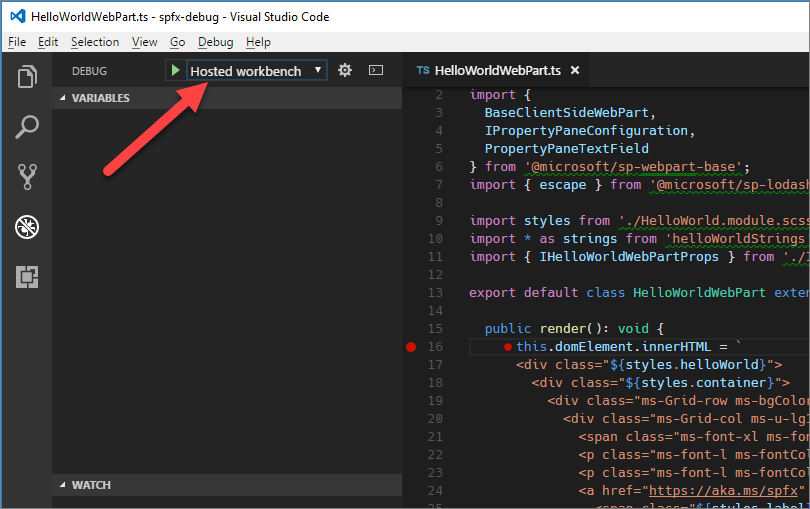Click './HelloWorld.module.scss' path on line 9
810x509 pixels.
coord(714,221)
